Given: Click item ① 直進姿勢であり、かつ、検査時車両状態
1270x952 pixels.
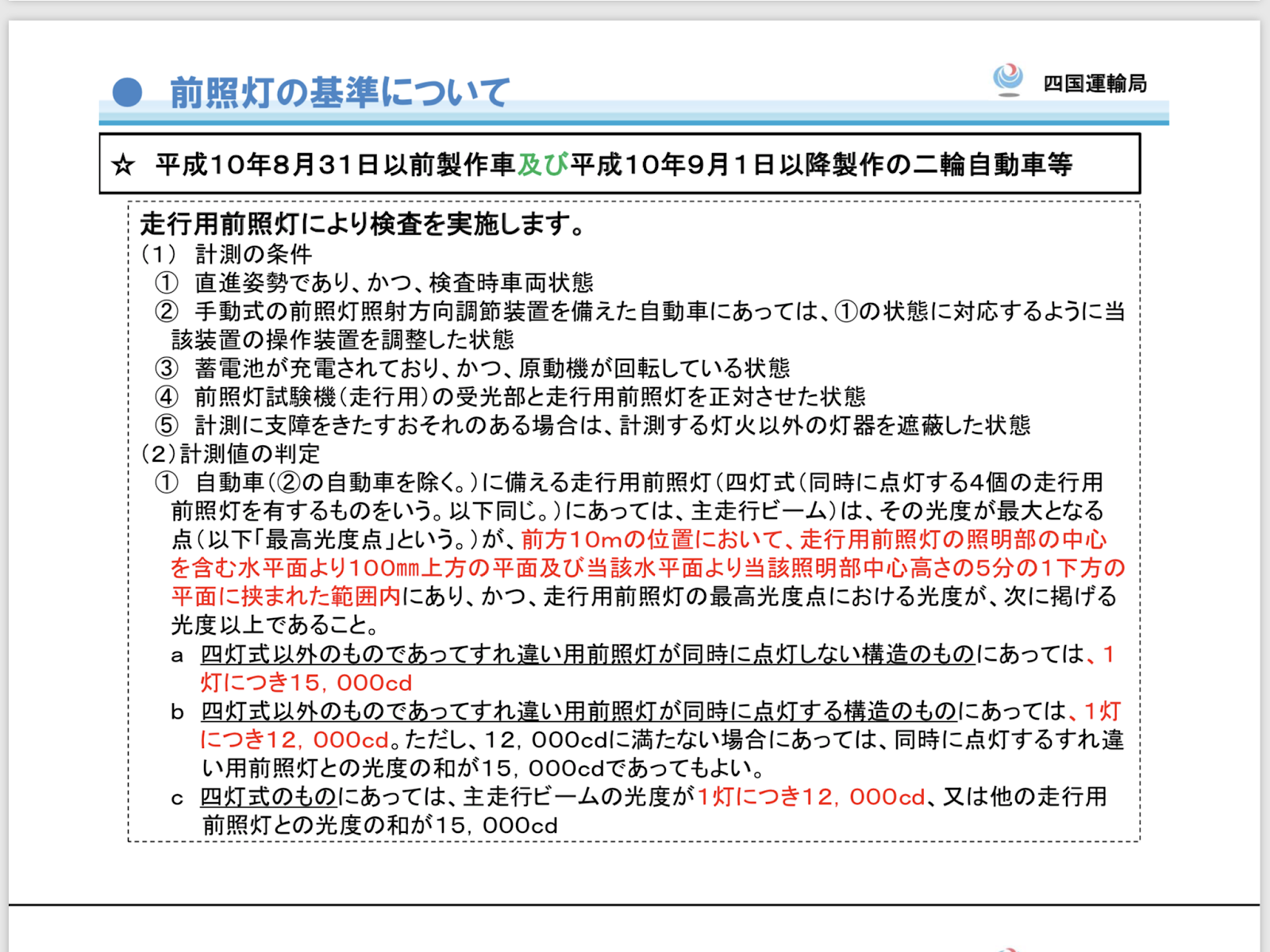Looking at the screenshot, I should click(374, 282).
